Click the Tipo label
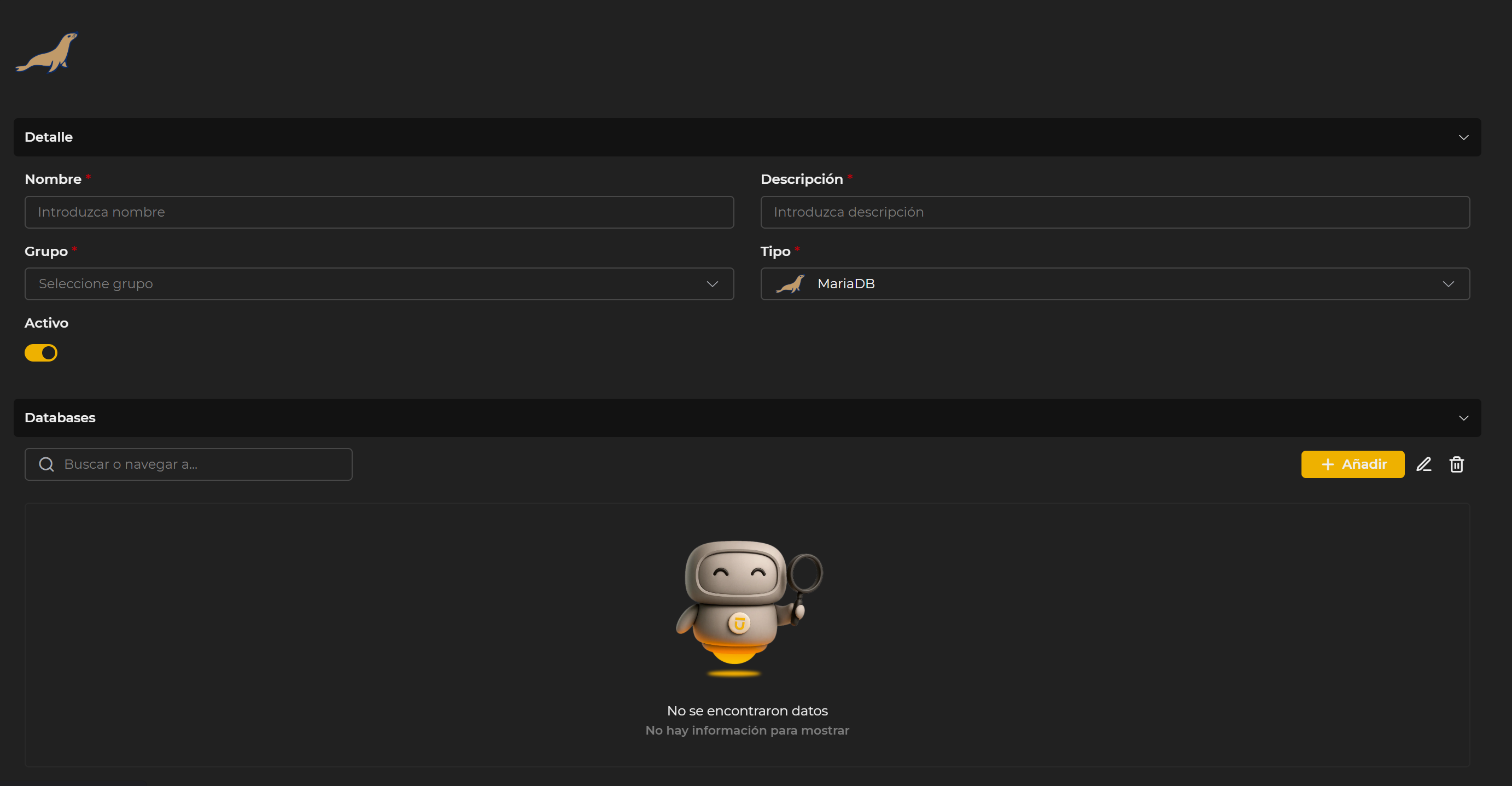Screen dimensions: 1512x786 775,251
